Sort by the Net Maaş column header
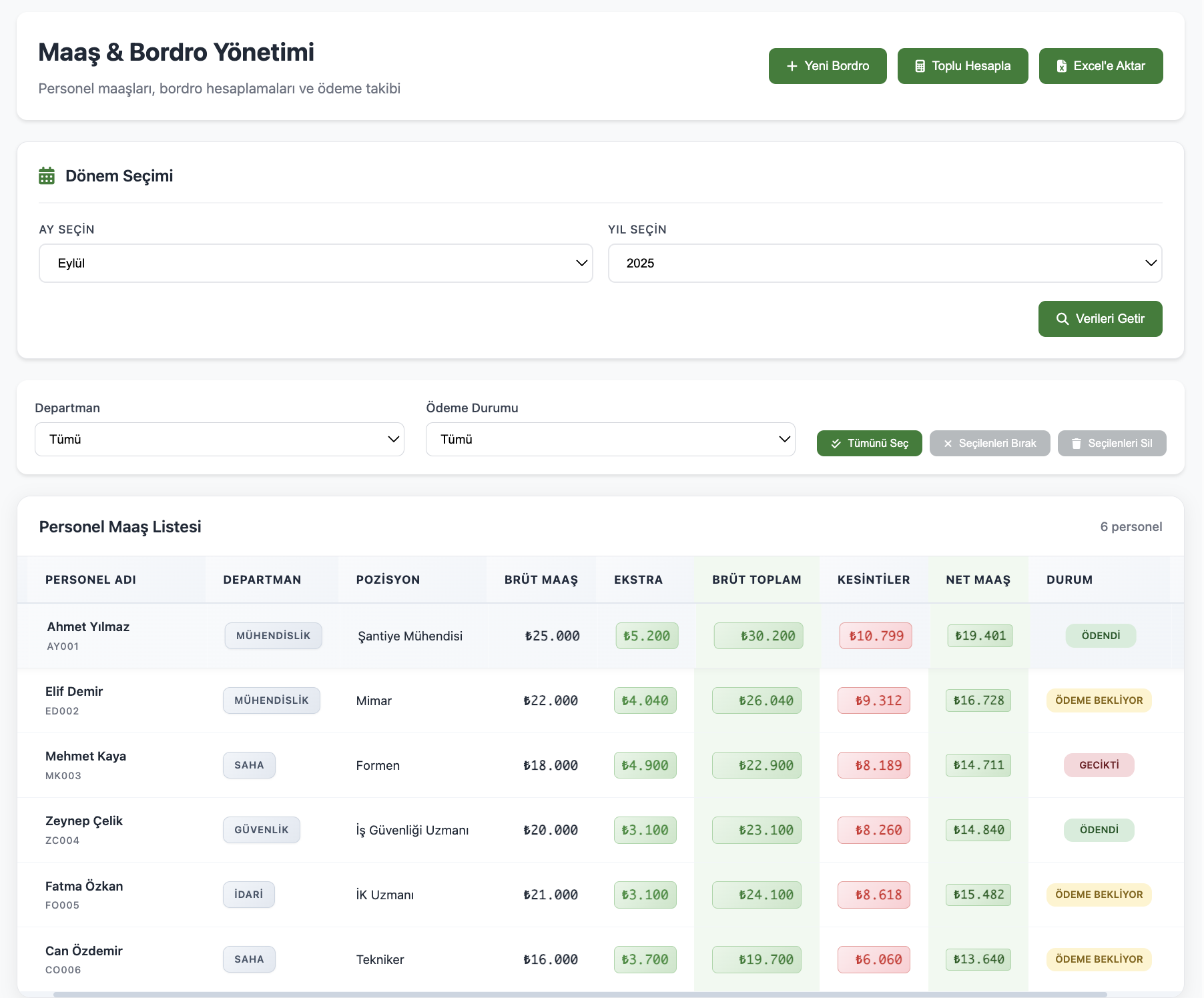This screenshot has width=1204, height=998. 978,580
